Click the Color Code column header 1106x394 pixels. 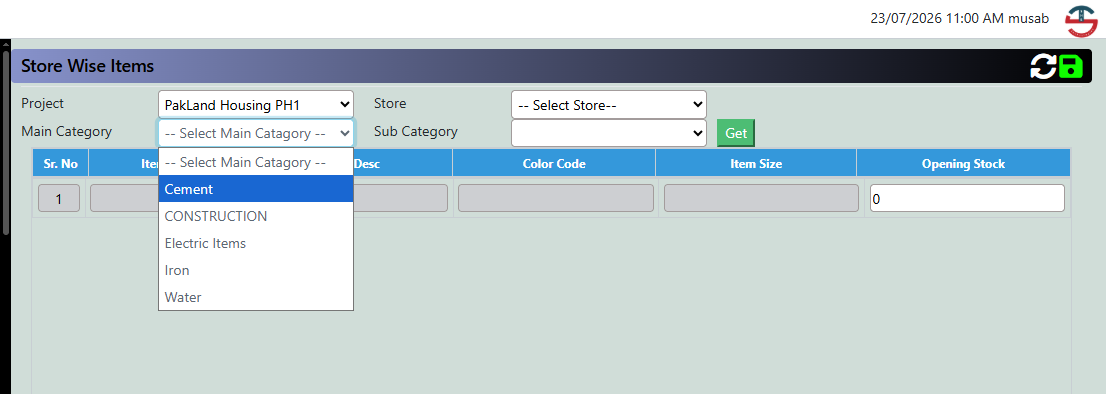click(x=554, y=164)
